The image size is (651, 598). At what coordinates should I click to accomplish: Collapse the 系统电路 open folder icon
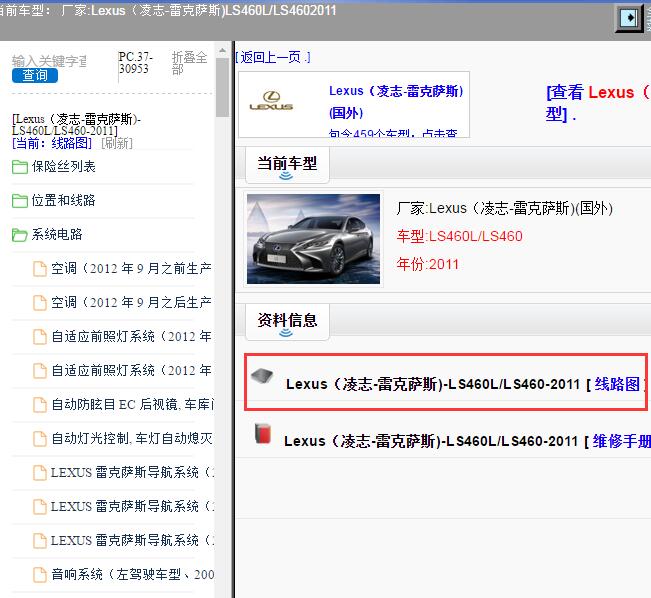click(20, 235)
